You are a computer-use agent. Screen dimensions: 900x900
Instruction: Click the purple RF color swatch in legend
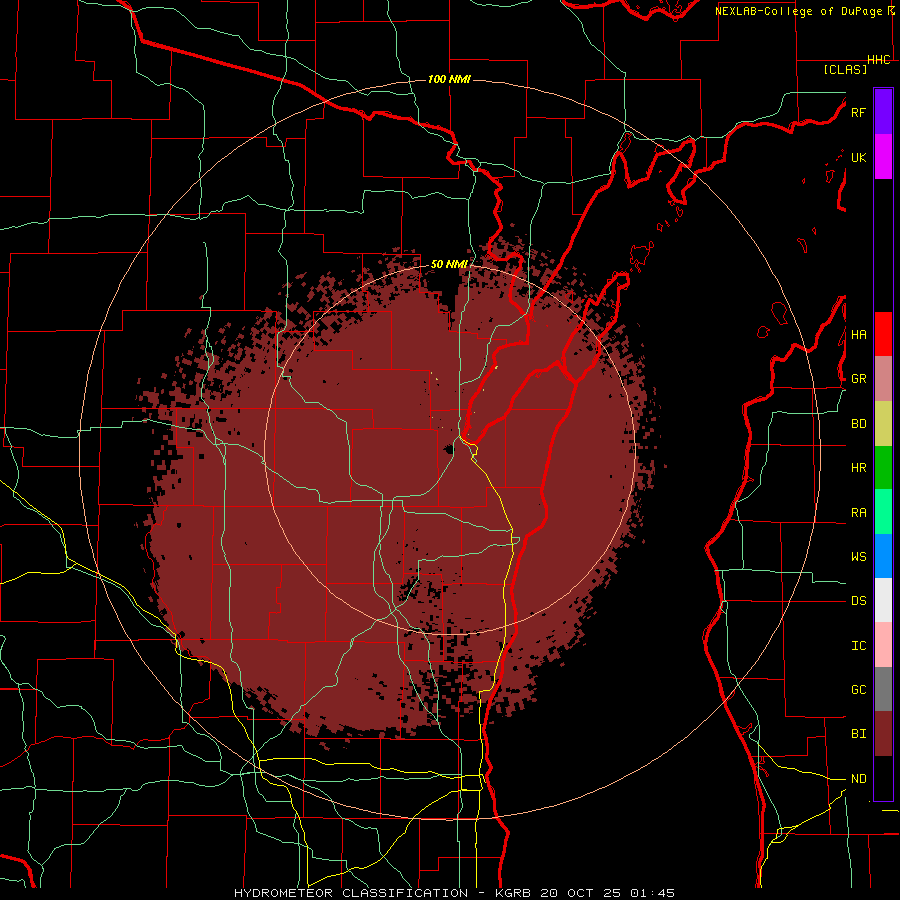(x=883, y=112)
